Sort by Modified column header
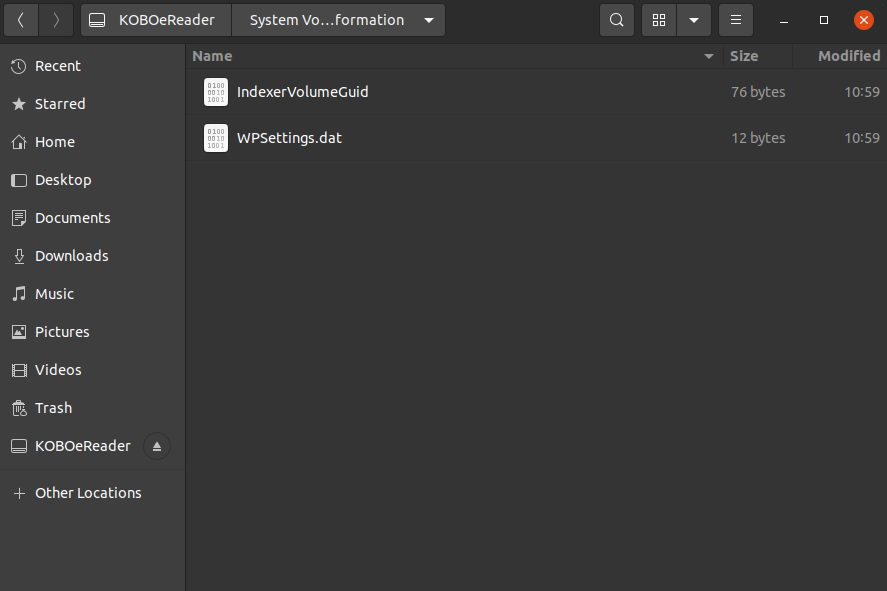Viewport: 887px width, 591px height. coord(848,56)
